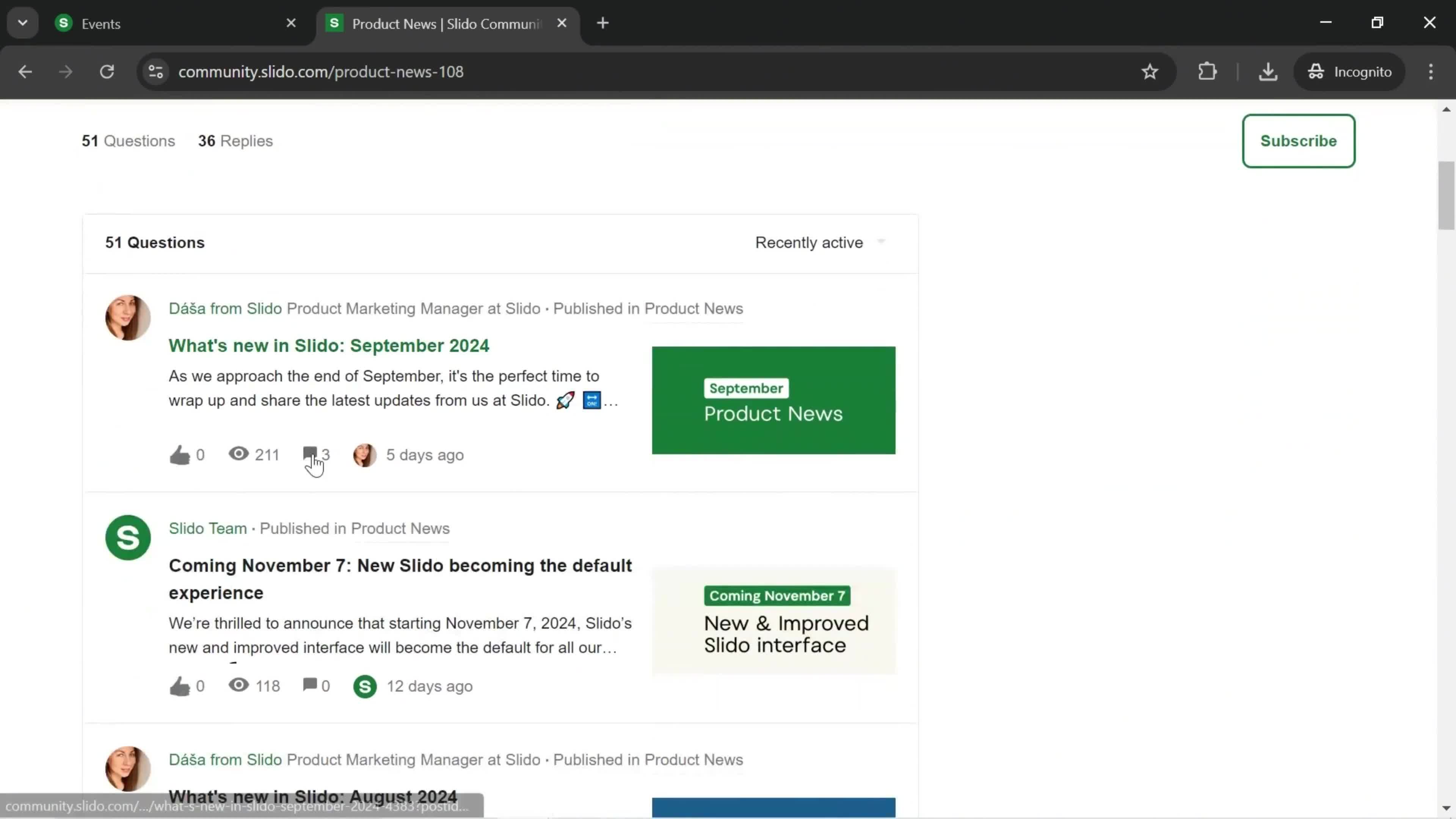This screenshot has height=819, width=1456.
Task: Minimize the browser window
Action: tap(1326, 23)
